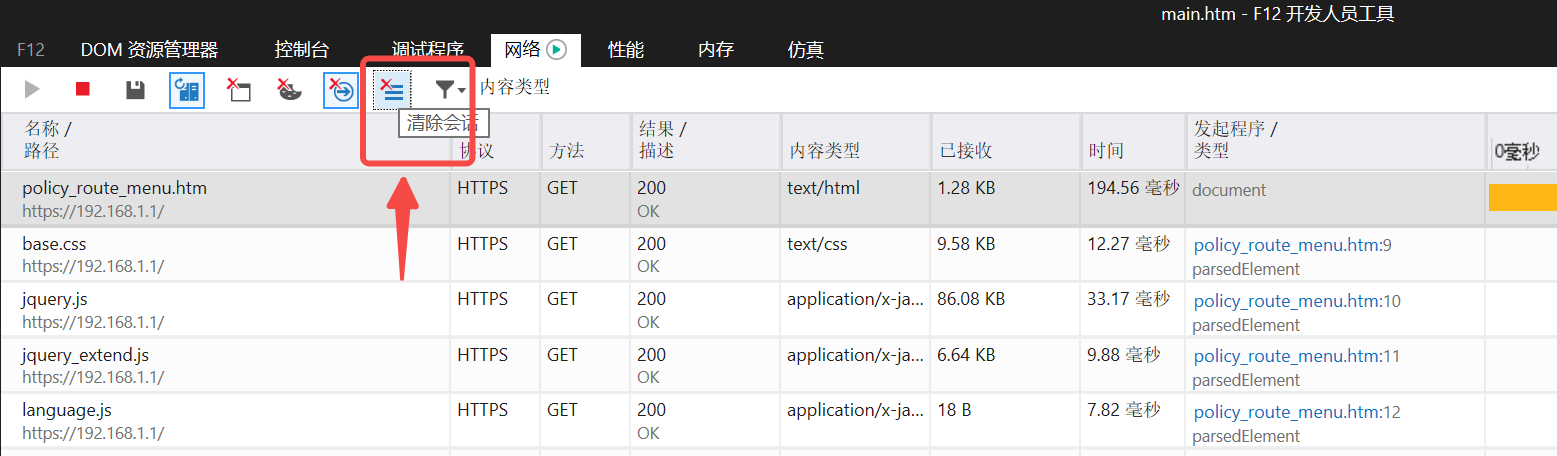Open the 控制台 tab
The image size is (1557, 456).
coord(302,50)
